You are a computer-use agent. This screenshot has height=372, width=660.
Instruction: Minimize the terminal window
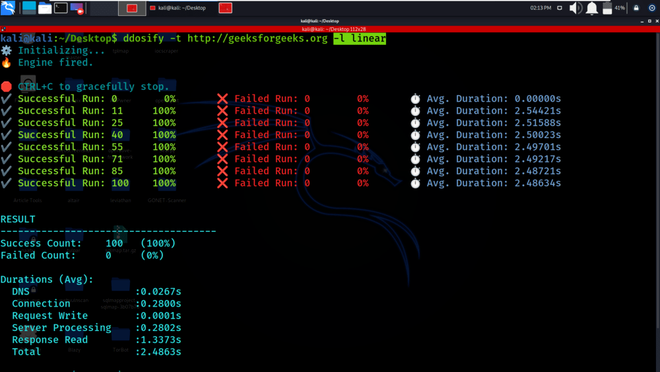(642, 21)
